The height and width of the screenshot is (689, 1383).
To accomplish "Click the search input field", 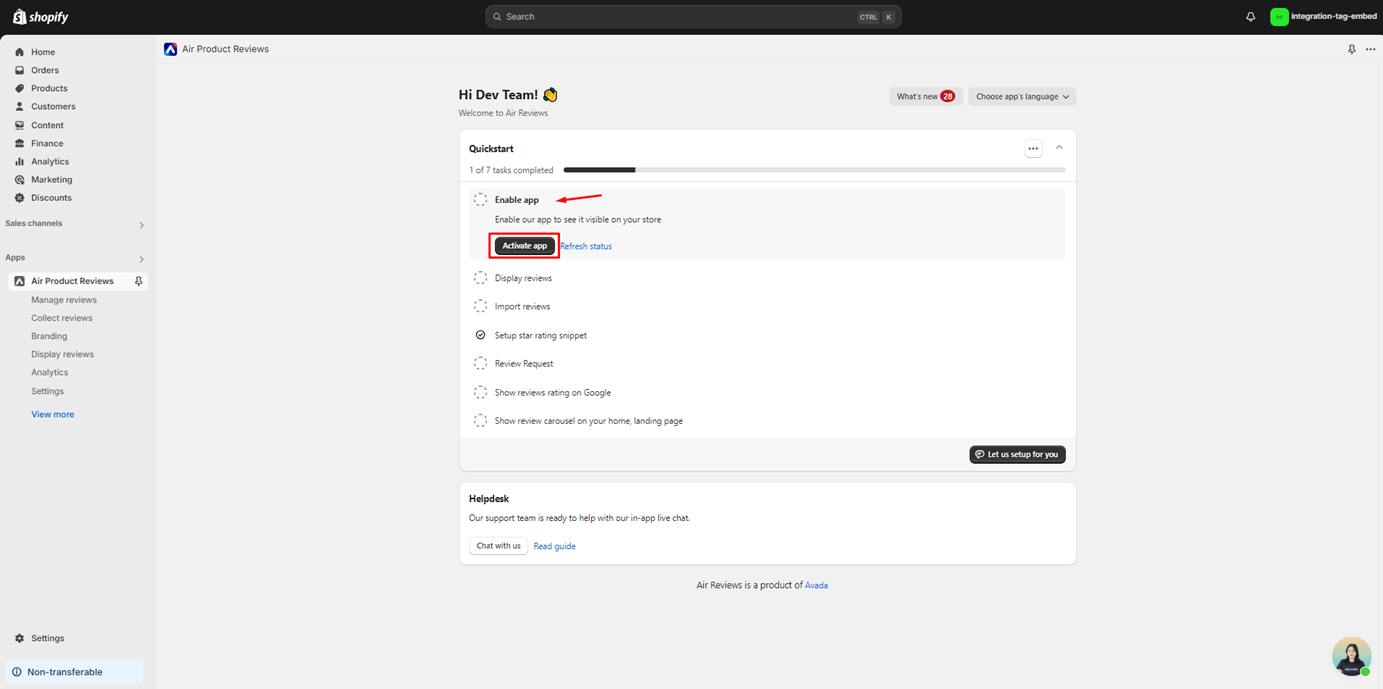I will pyautogui.click(x=680, y=17).
